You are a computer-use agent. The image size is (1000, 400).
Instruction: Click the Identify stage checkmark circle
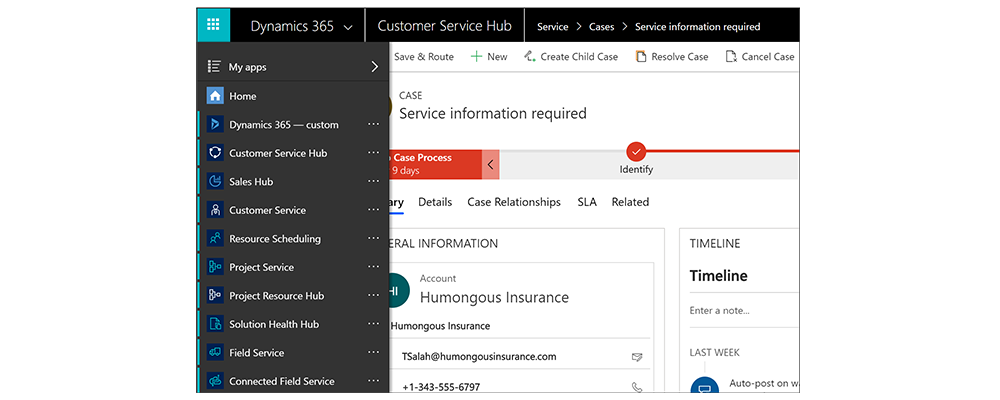636,151
